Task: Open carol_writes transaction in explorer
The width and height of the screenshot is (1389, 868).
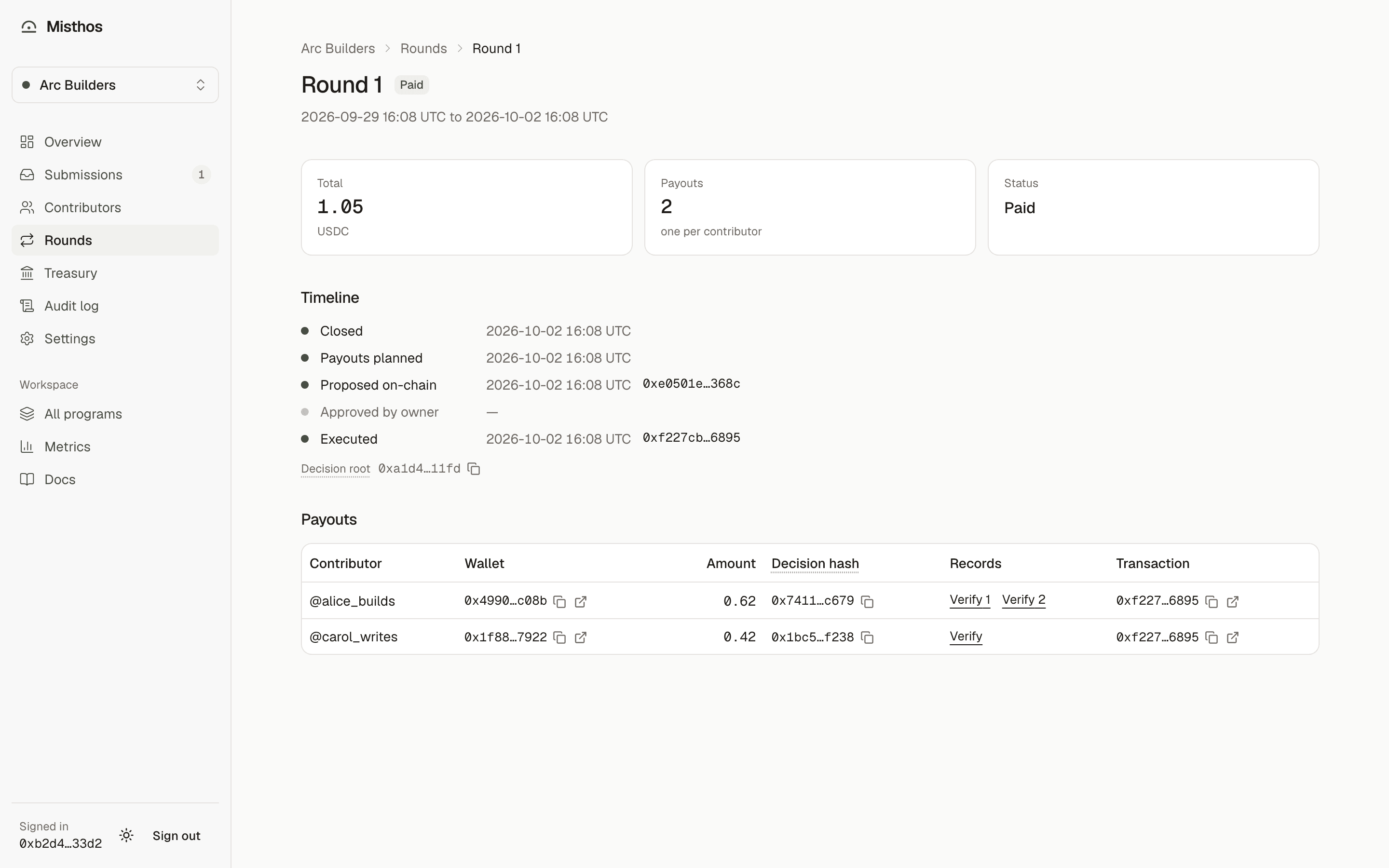Action: click(x=1232, y=638)
